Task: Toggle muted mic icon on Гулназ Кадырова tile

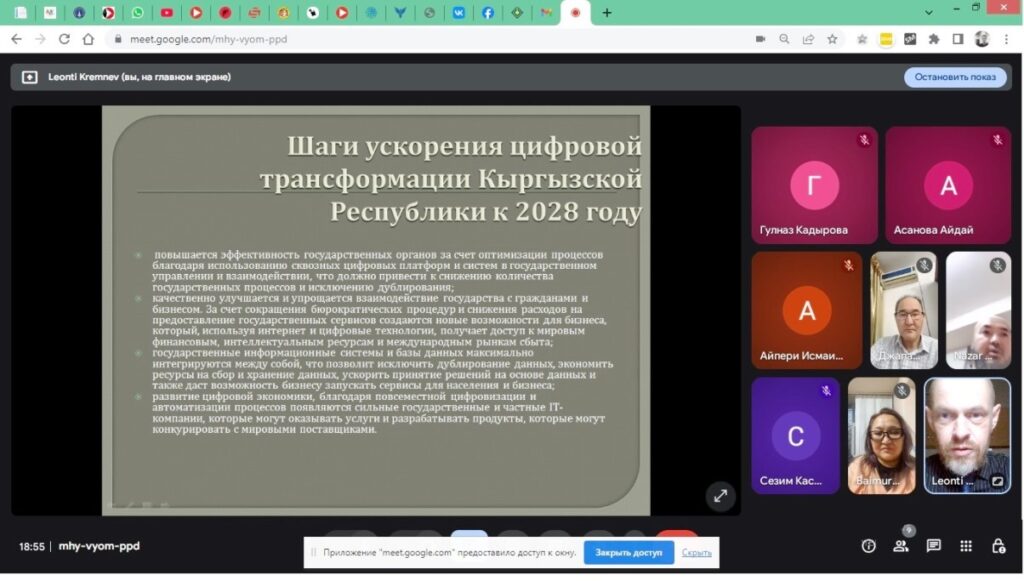Action: coord(864,140)
